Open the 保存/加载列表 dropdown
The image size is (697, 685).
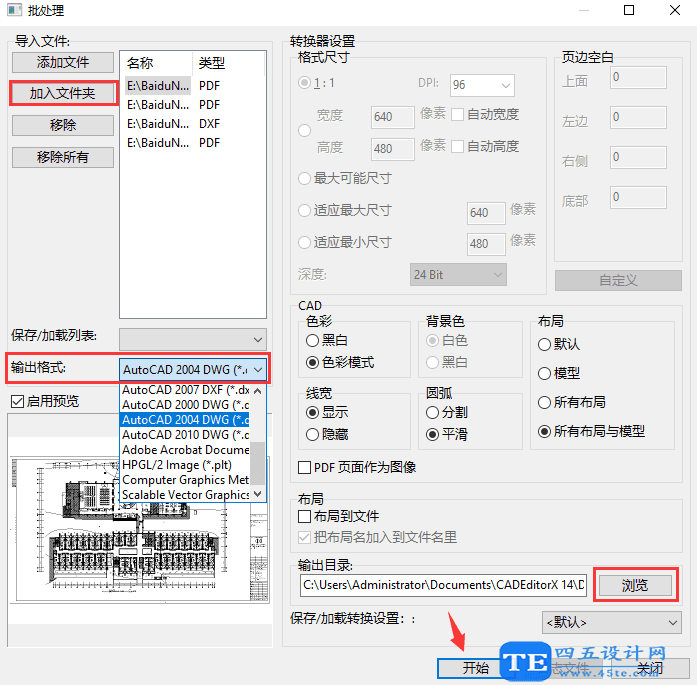tap(192, 340)
